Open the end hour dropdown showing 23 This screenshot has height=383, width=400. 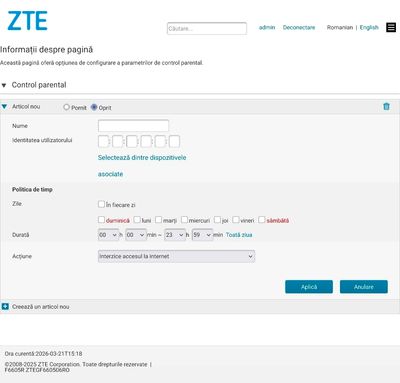(x=175, y=235)
